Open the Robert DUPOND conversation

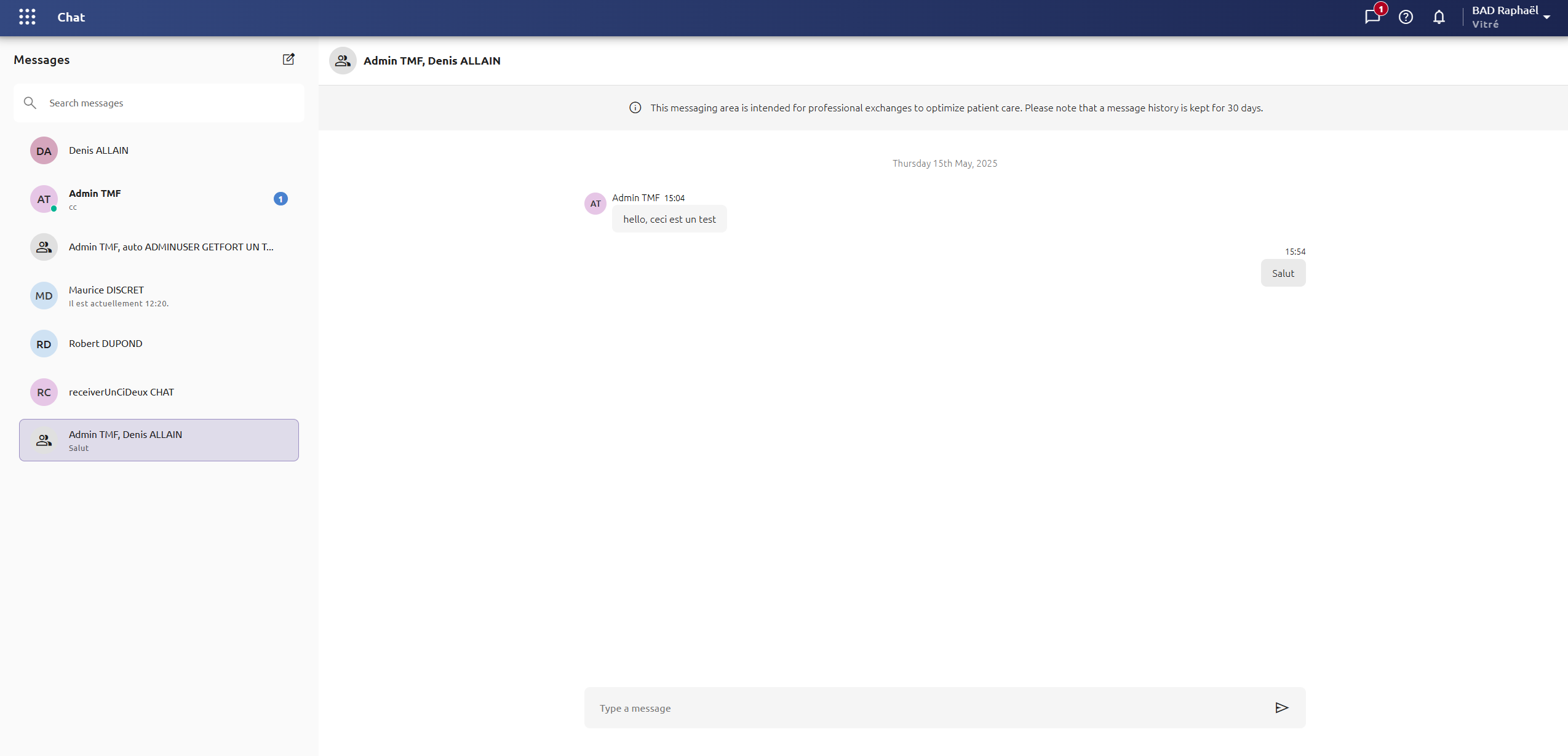(x=159, y=344)
